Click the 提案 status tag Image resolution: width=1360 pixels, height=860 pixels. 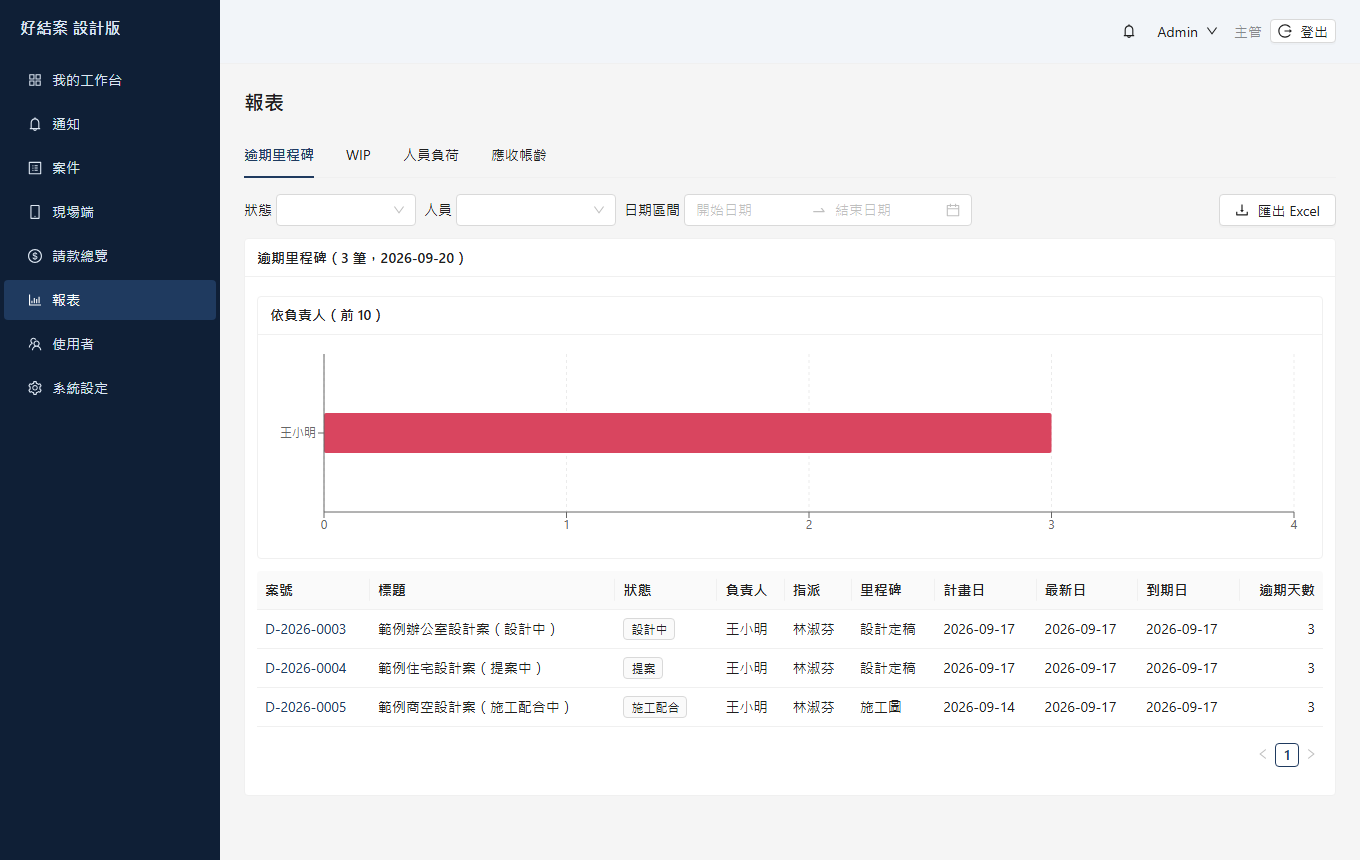(643, 668)
